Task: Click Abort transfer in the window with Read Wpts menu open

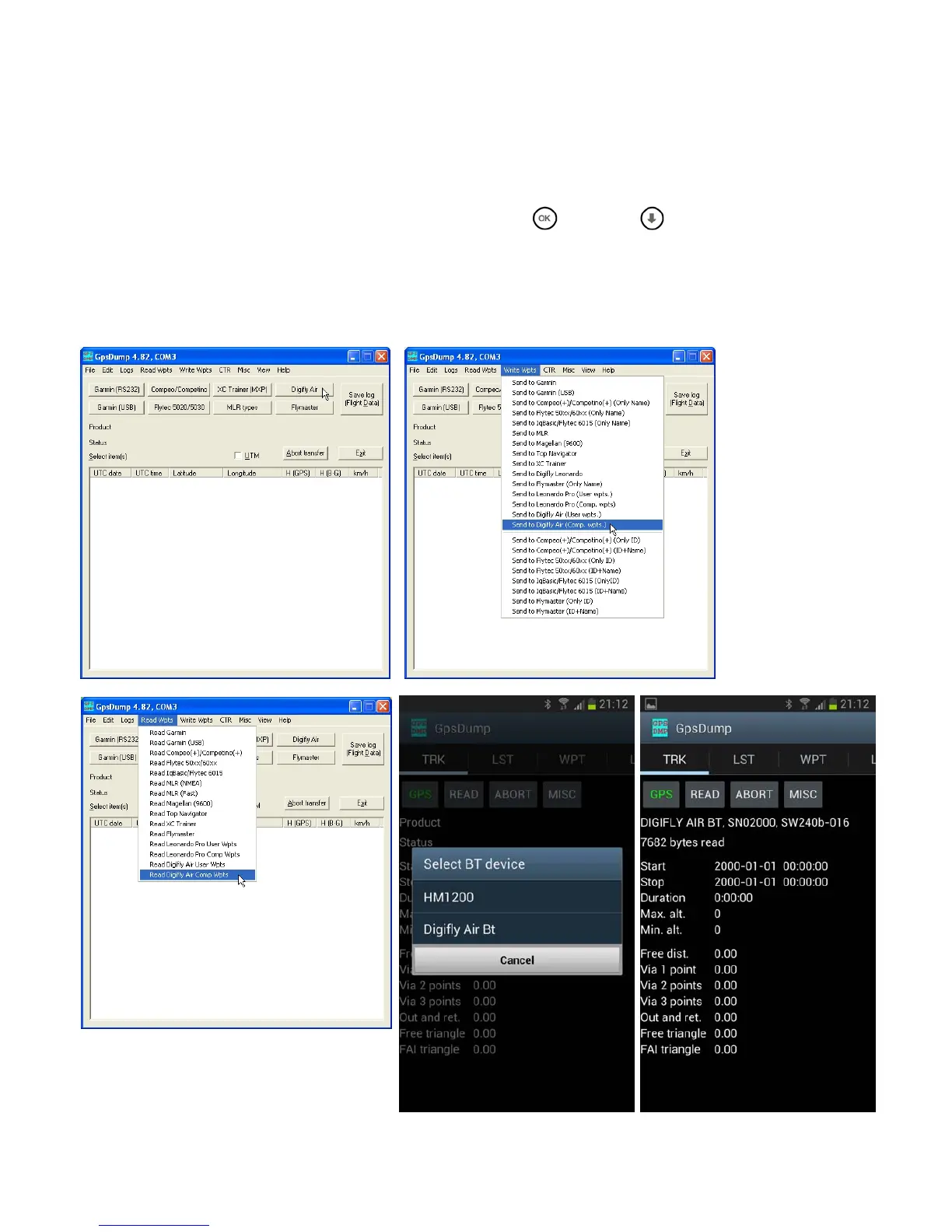Action: click(306, 803)
